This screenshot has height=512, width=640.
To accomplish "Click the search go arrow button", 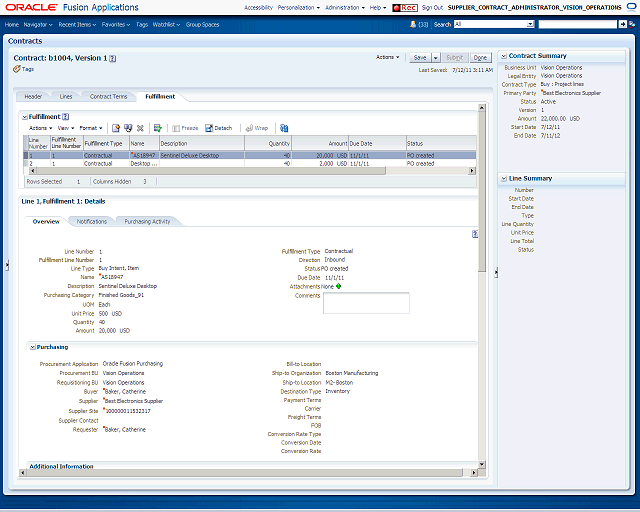I will [x=622, y=24].
